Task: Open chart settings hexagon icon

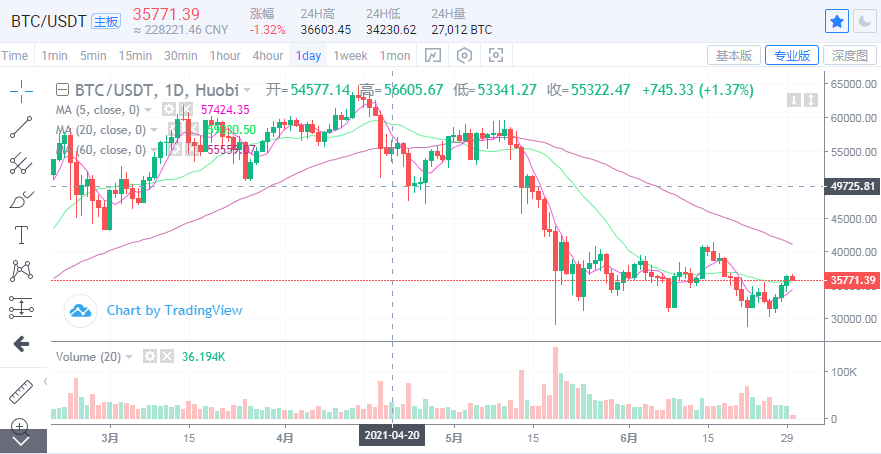Action: (464, 55)
